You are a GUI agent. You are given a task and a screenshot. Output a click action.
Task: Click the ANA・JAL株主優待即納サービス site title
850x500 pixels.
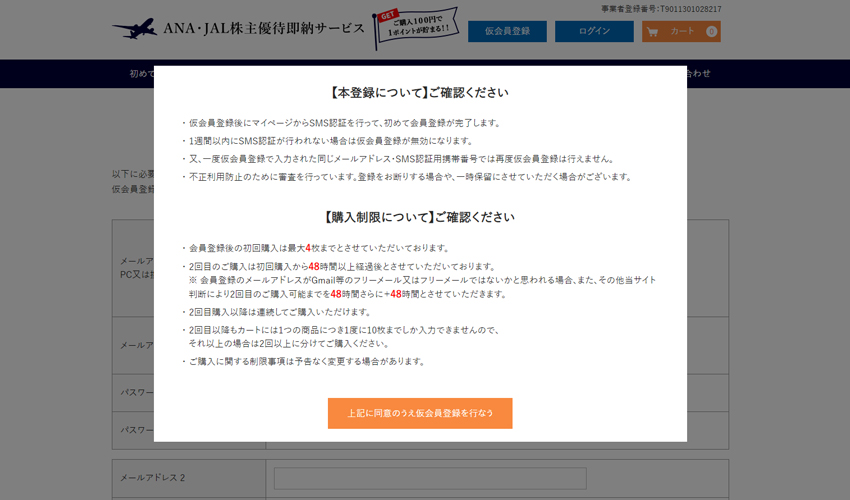click(x=264, y=28)
